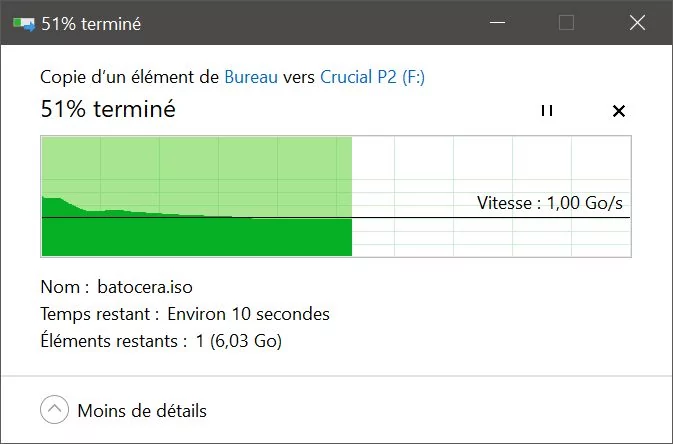Collapse details using the circled chevron icon
Viewport: 673px width, 444px height.
(55, 410)
